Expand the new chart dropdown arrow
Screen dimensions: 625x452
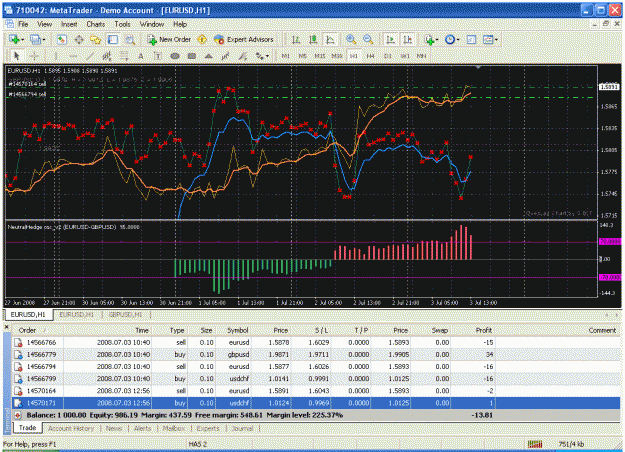coord(23,39)
